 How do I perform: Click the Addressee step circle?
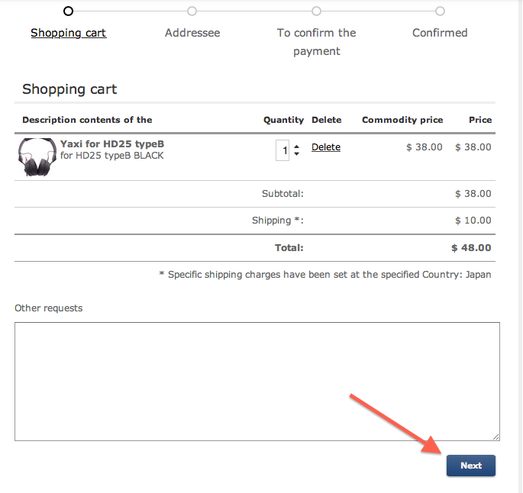point(192,11)
